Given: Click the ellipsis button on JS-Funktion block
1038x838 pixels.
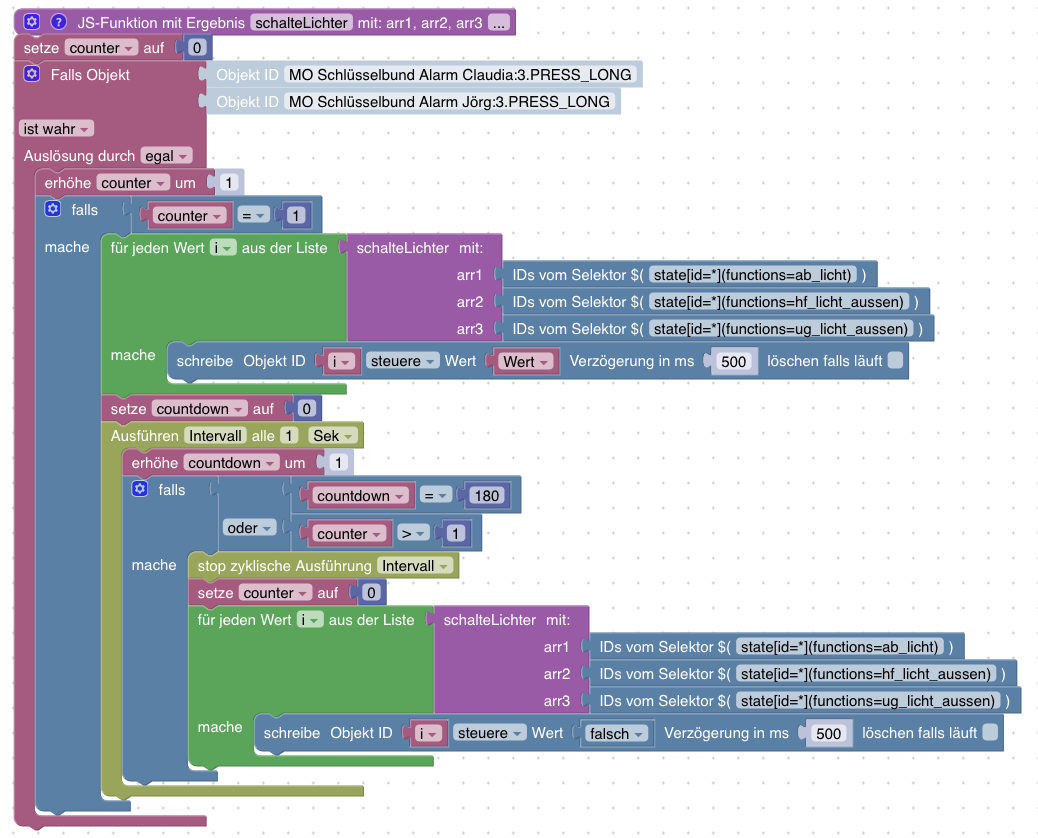Looking at the screenshot, I should tap(498, 23).
